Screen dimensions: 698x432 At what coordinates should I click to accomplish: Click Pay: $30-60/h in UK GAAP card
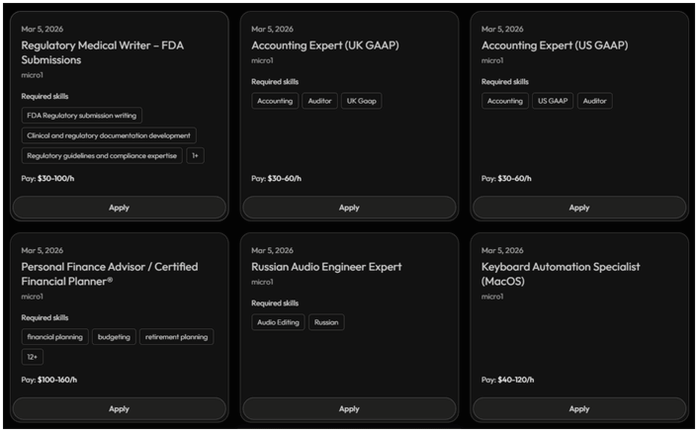coord(276,179)
